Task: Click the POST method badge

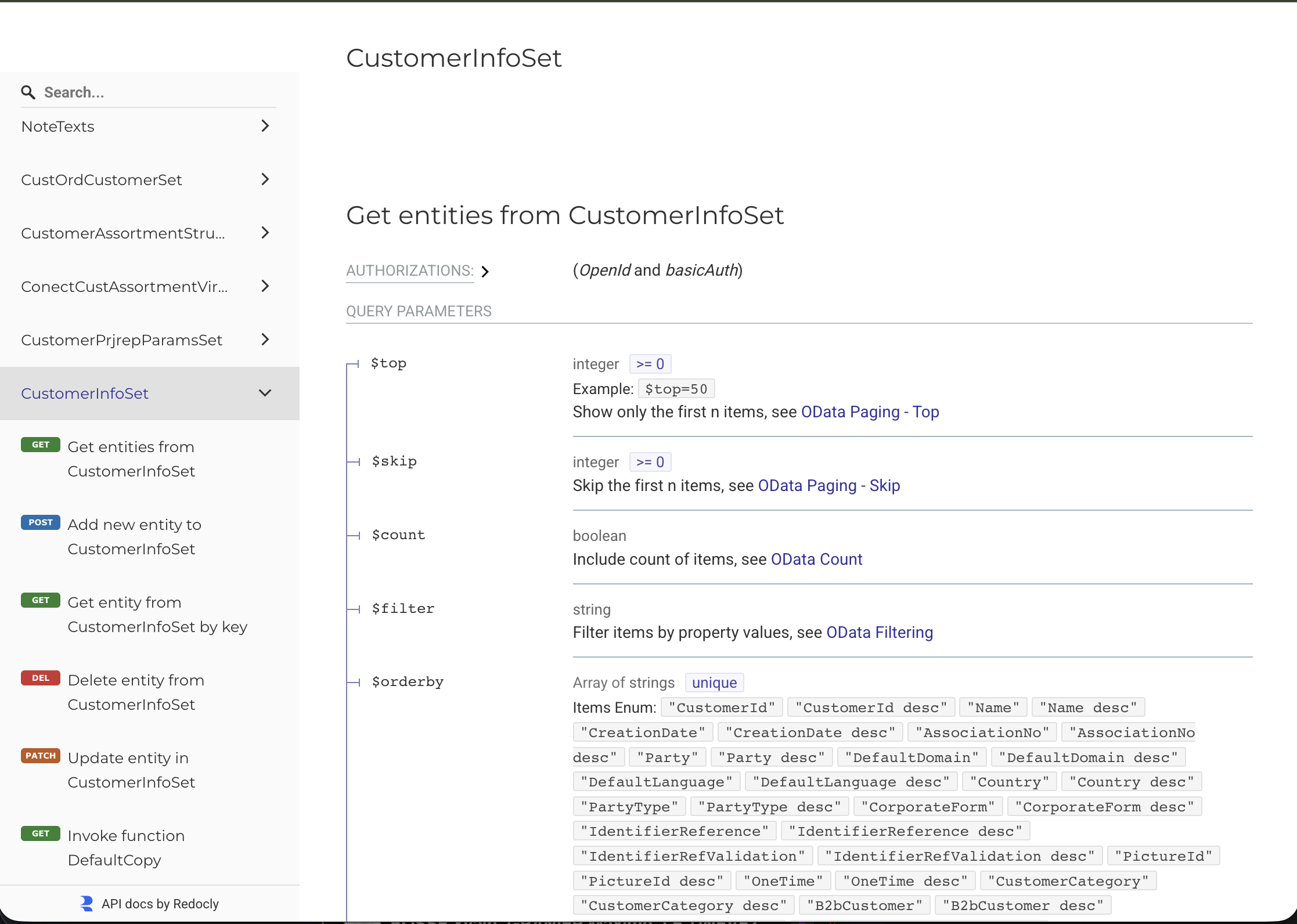Action: (x=41, y=522)
